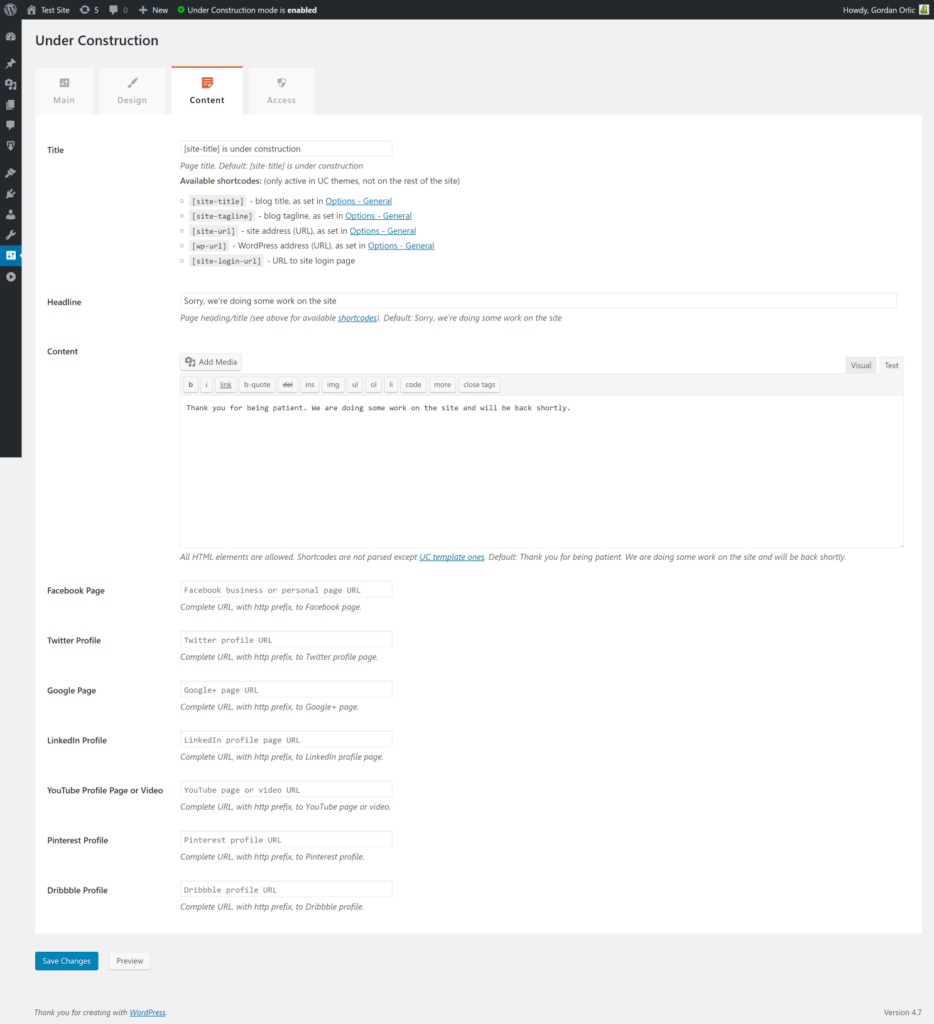Click the close tags button

coord(479,385)
